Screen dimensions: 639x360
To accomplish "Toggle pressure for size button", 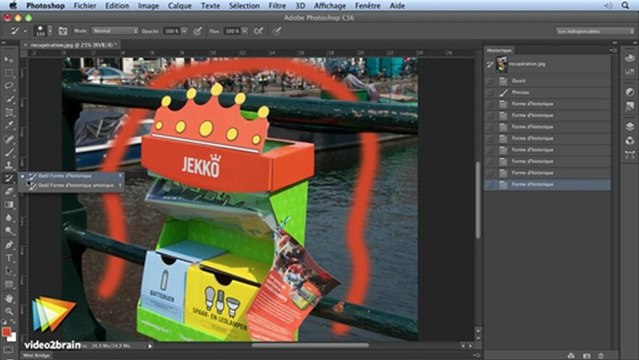I will tap(277, 31).
